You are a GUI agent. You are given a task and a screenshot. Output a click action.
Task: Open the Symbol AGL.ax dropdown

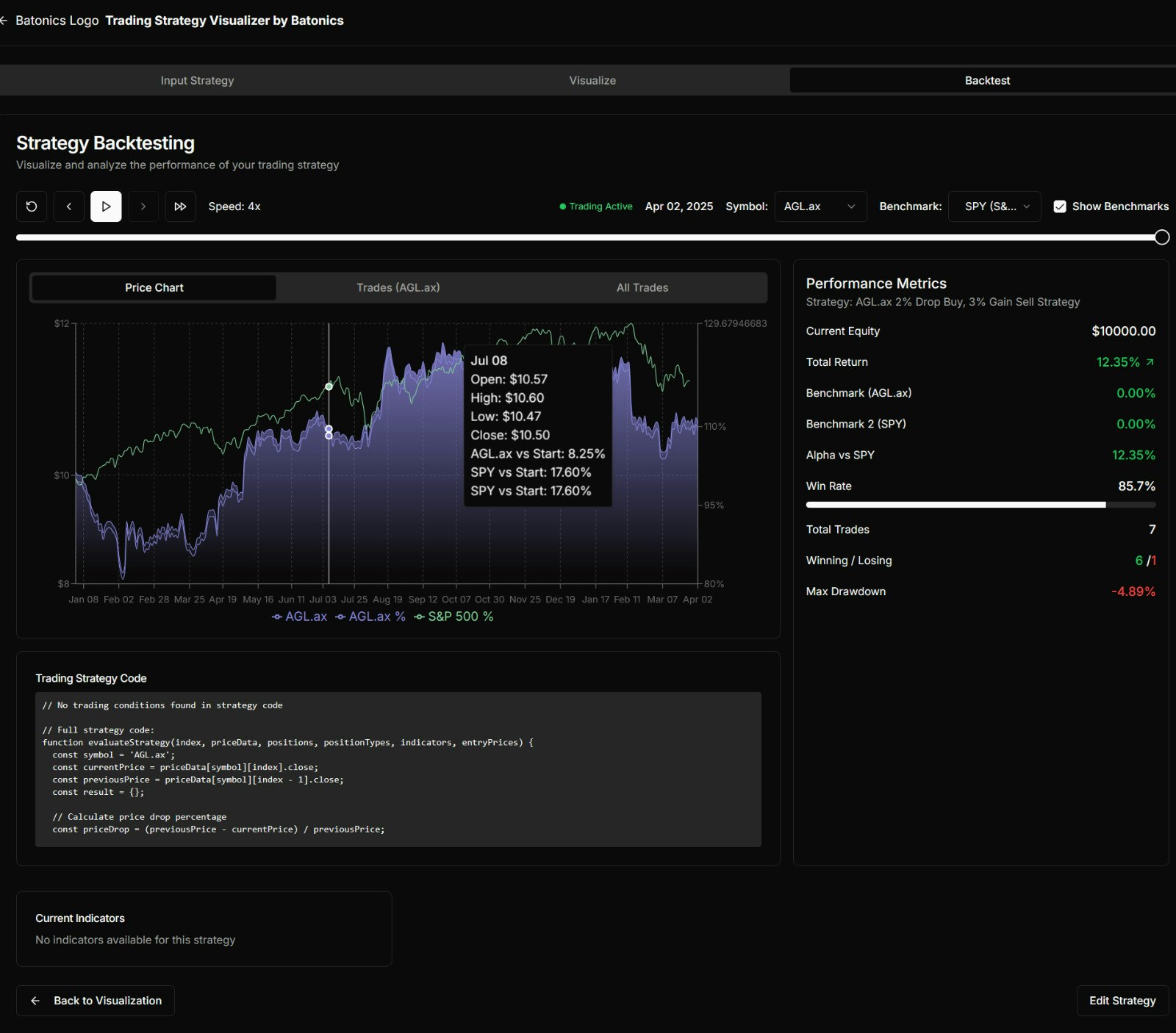(820, 206)
